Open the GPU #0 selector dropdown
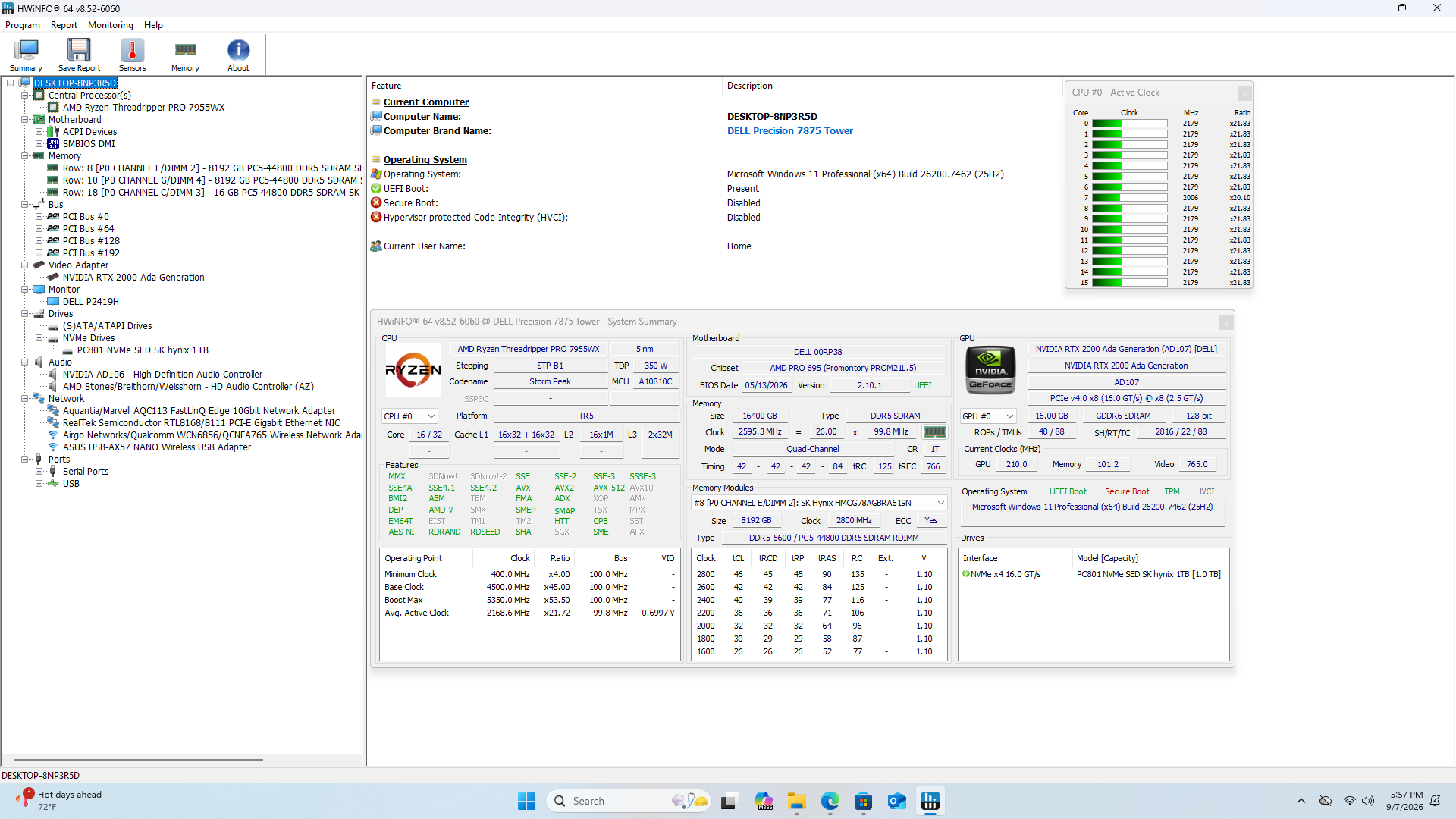This screenshot has height=819, width=1456. [988, 416]
